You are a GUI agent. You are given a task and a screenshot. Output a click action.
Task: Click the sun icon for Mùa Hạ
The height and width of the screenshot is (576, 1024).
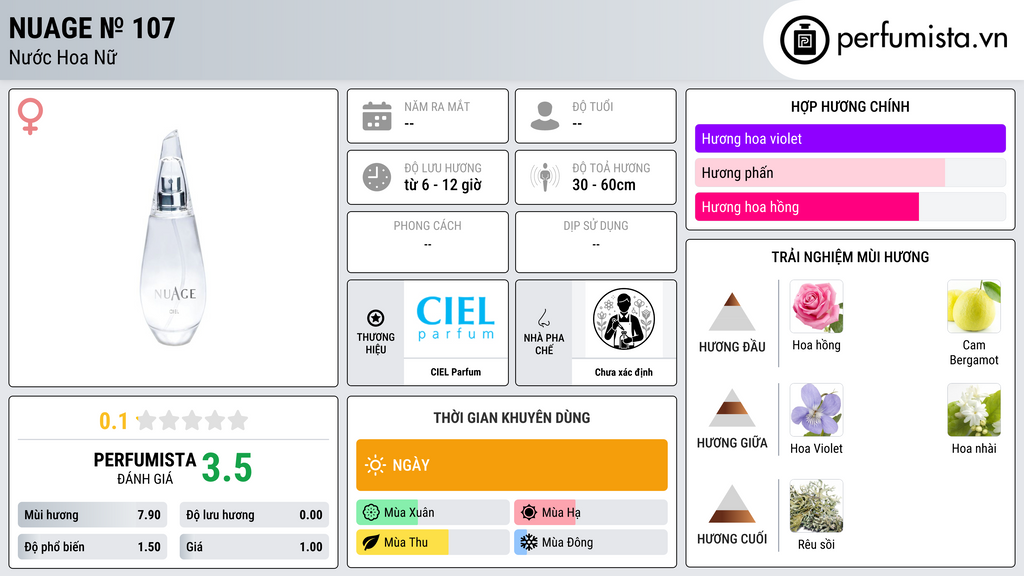click(x=529, y=513)
